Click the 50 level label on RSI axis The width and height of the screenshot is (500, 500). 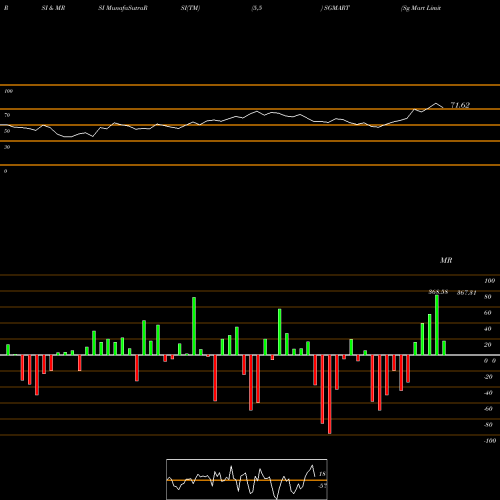coord(7,131)
